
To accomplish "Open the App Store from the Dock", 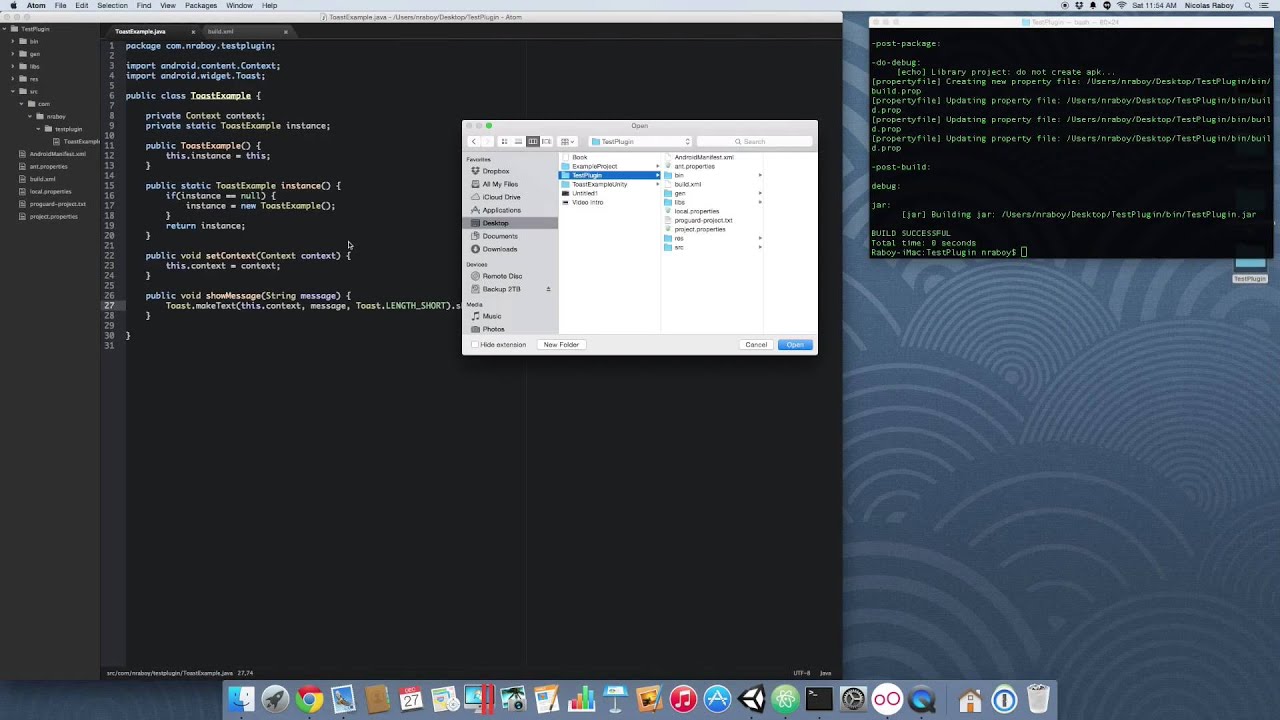I will (x=717, y=699).
